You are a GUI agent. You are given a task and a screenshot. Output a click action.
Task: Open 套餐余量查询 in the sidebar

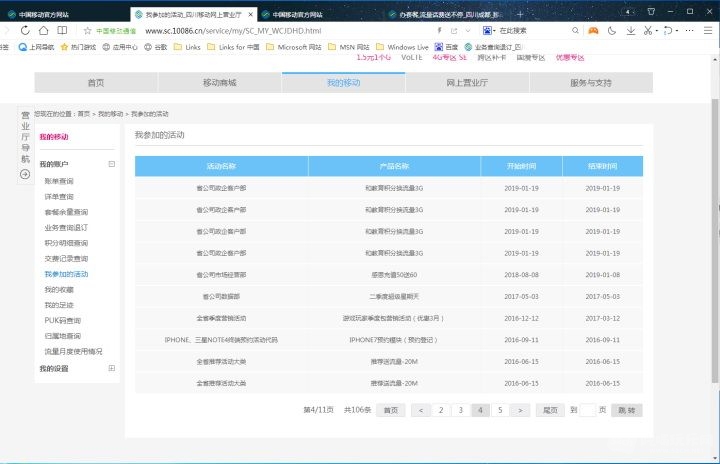(x=66, y=212)
